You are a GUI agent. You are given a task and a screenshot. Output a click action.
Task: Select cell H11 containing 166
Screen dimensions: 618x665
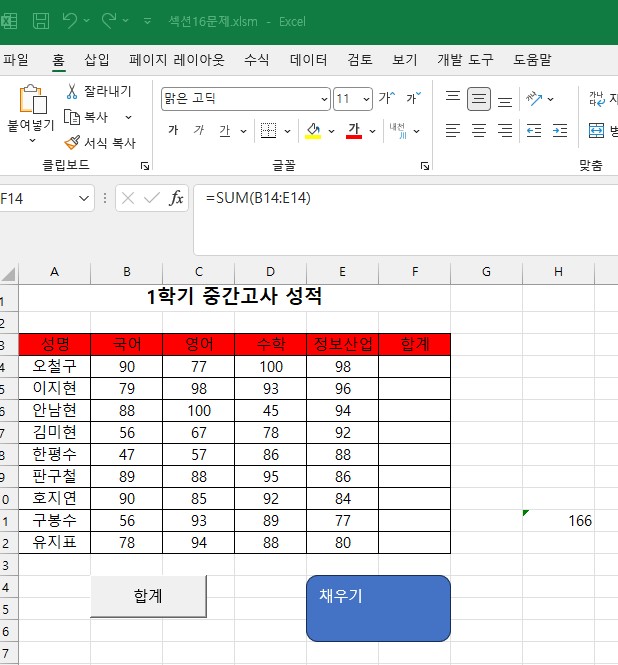[x=558, y=520]
